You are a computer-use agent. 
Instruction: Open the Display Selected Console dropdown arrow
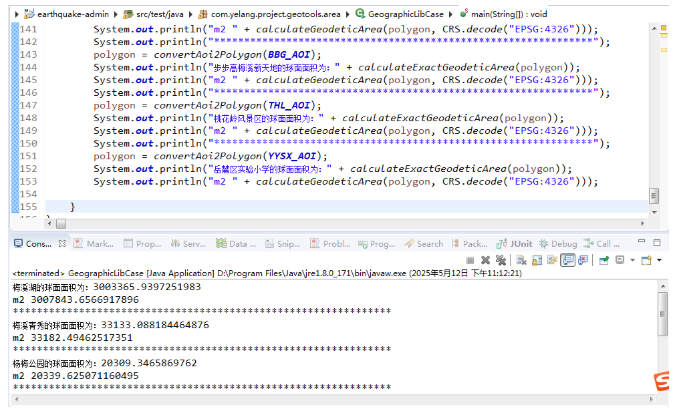click(x=632, y=260)
